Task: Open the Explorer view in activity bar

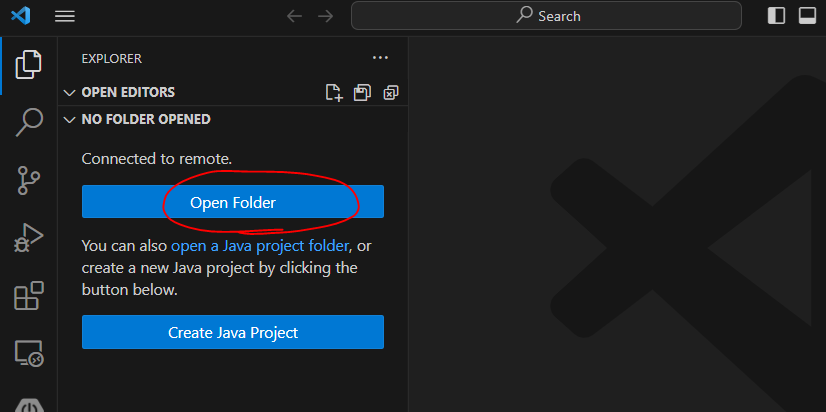Action: (28, 64)
